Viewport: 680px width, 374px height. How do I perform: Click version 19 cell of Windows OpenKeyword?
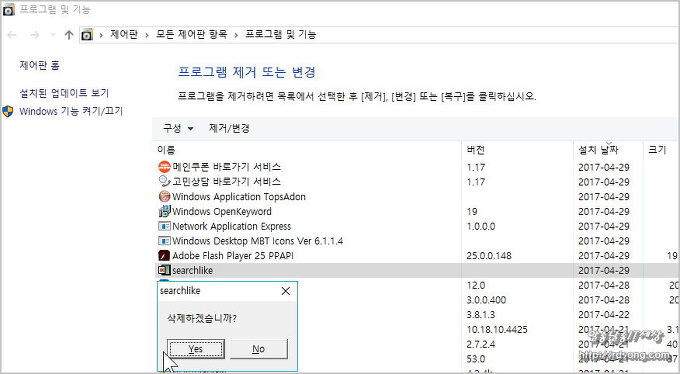pos(472,211)
